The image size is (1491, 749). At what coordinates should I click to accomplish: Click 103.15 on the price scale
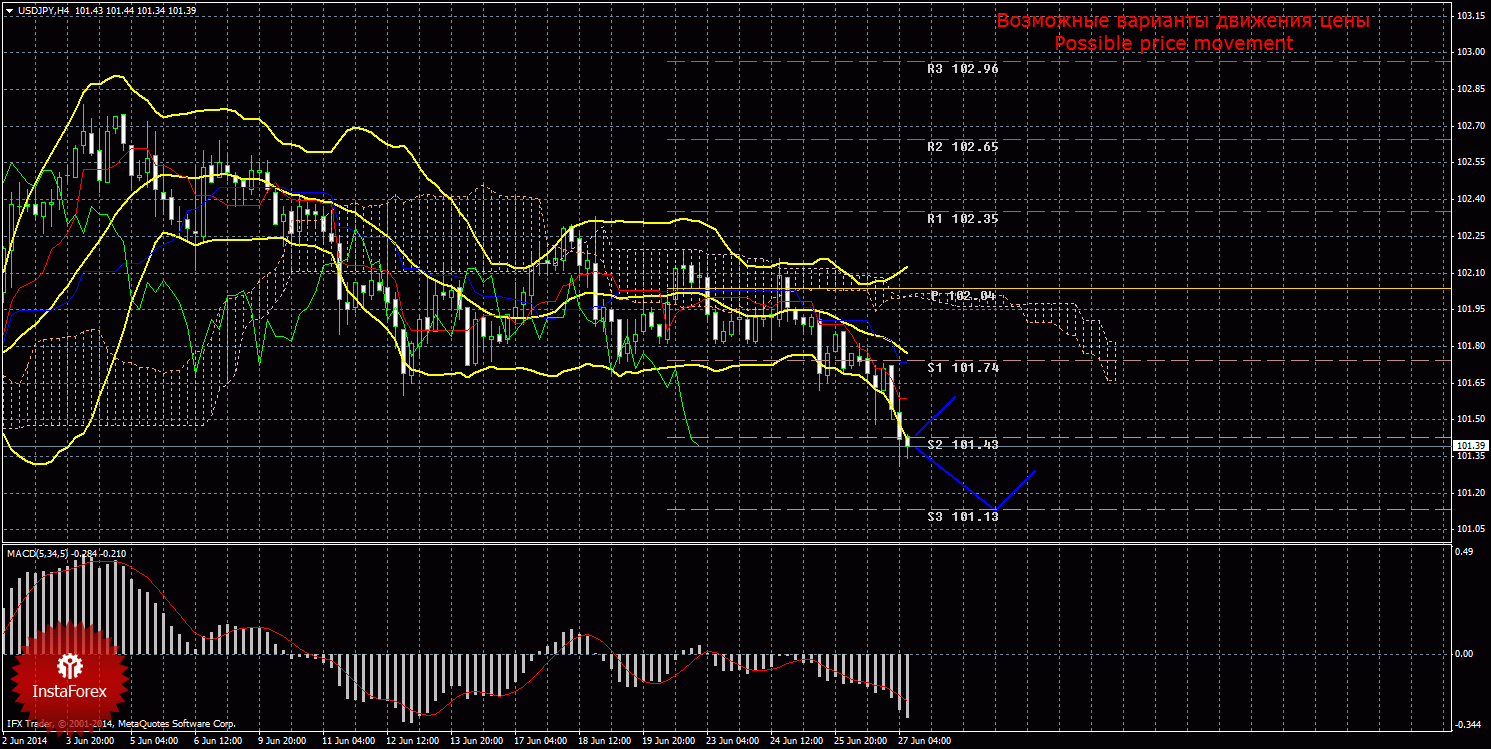1469,16
